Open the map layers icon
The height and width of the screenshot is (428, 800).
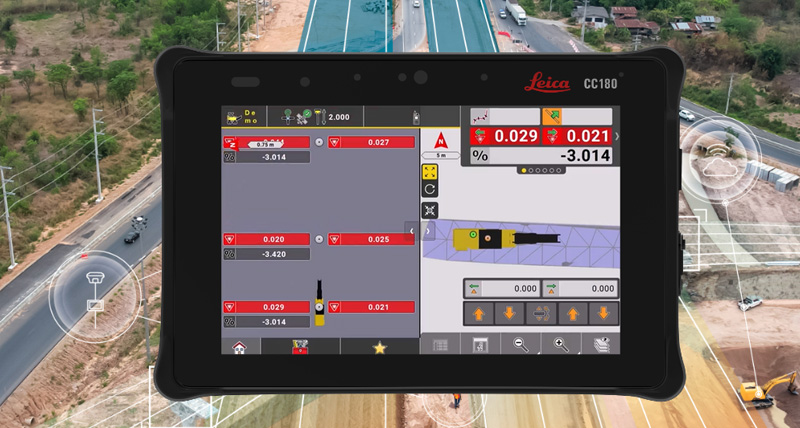coord(601,345)
